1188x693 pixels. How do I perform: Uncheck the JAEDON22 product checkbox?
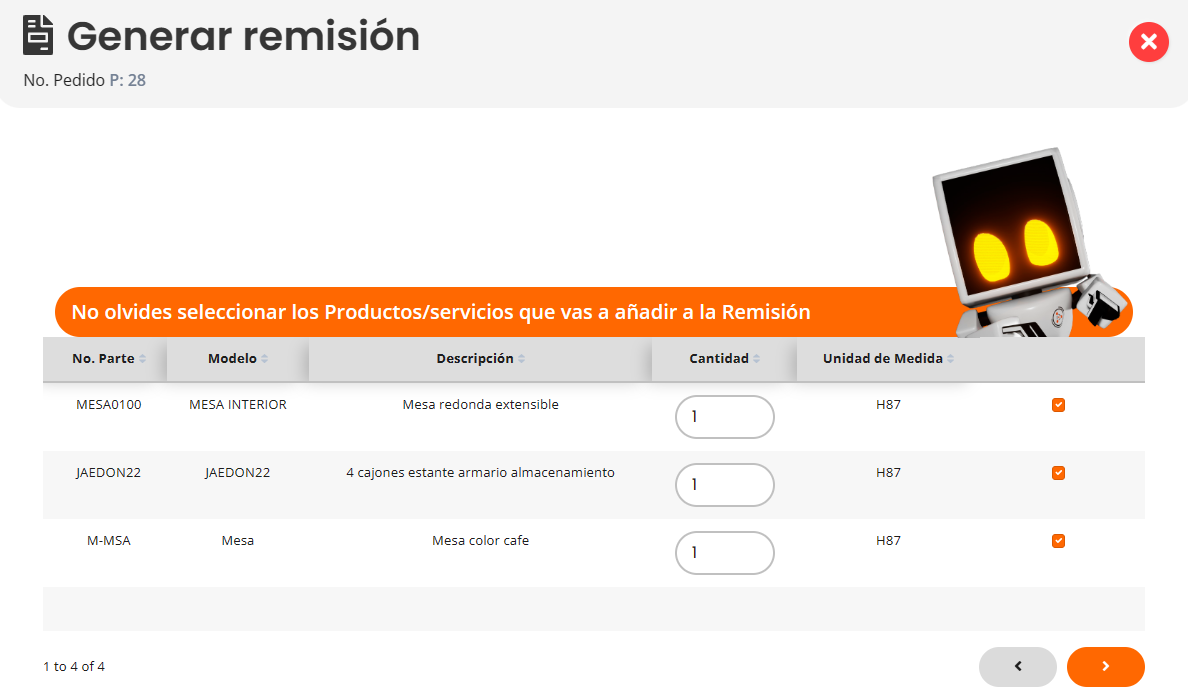click(x=1058, y=473)
